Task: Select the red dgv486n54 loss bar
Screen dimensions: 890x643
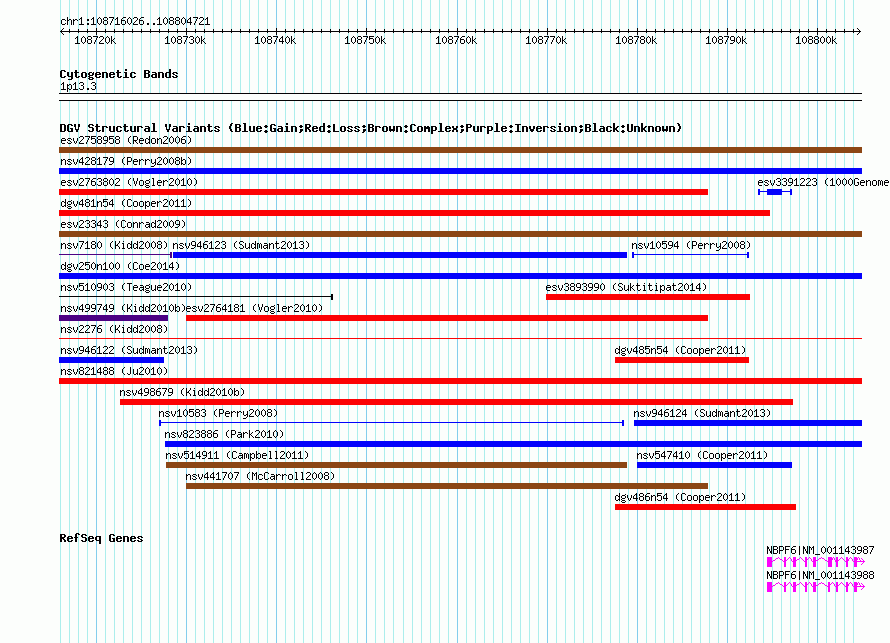Action: (x=705, y=507)
